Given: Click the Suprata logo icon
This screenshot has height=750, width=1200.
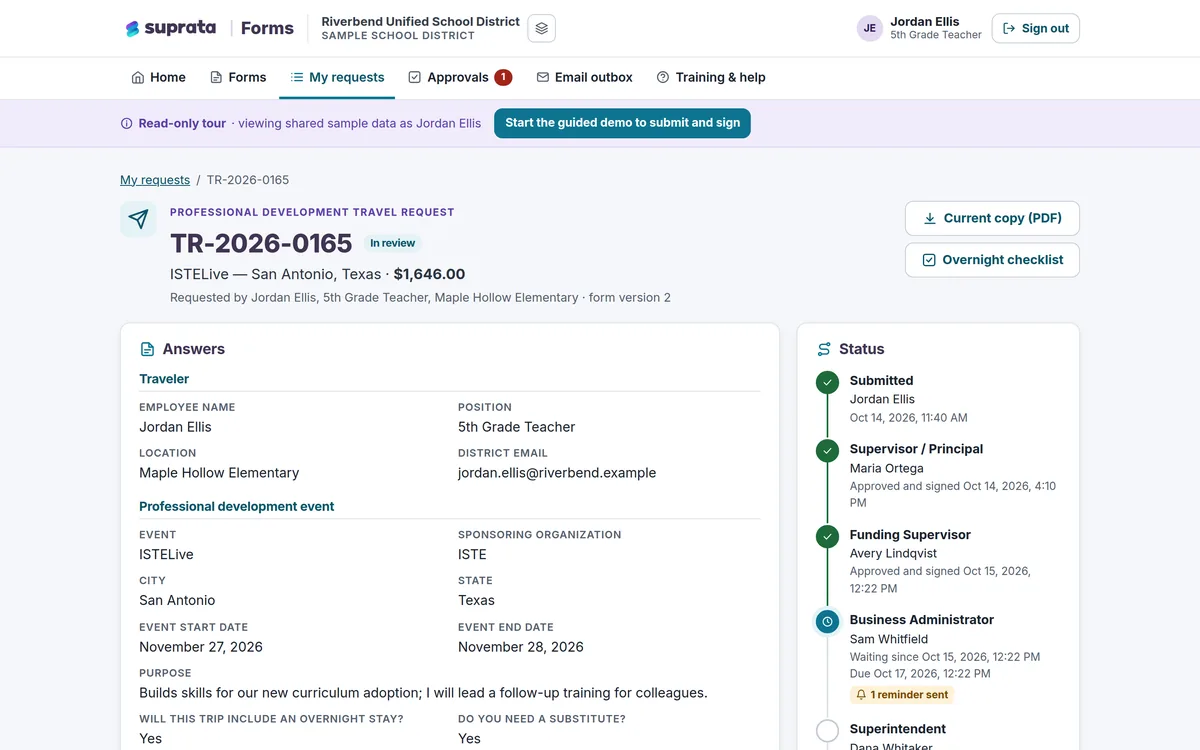Looking at the screenshot, I should pos(132,28).
